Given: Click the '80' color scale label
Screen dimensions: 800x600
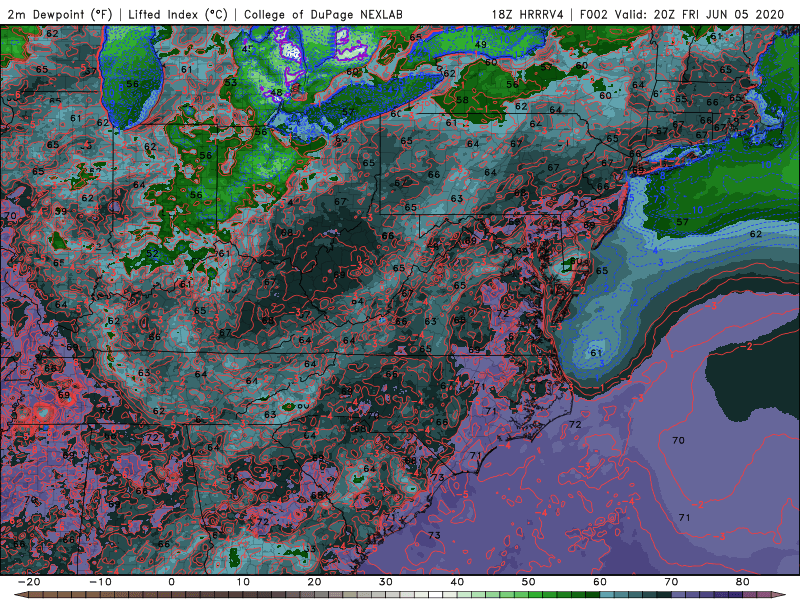Looking at the screenshot, I should point(743,582).
